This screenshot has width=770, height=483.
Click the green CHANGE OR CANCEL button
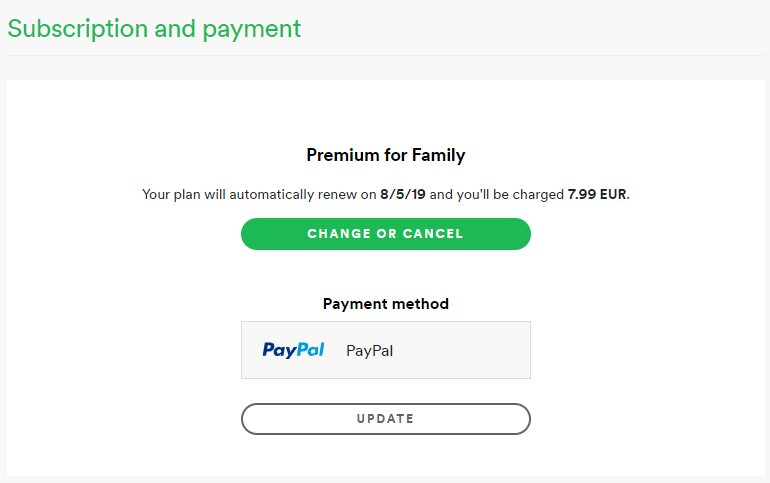(x=385, y=234)
